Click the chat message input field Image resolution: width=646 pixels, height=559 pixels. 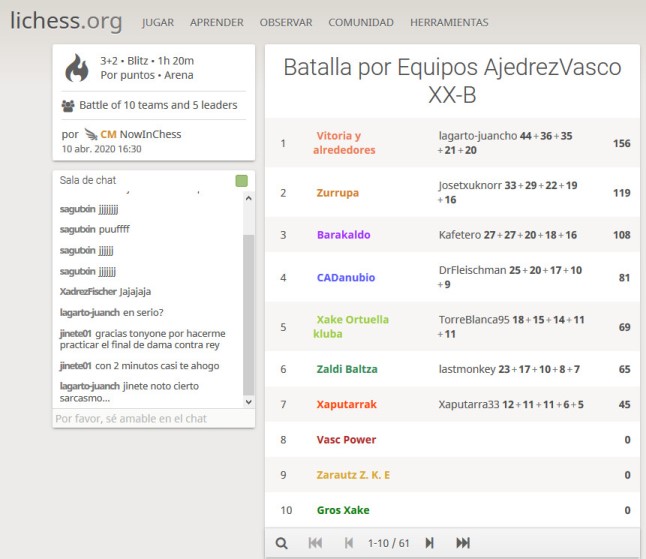tap(154, 419)
